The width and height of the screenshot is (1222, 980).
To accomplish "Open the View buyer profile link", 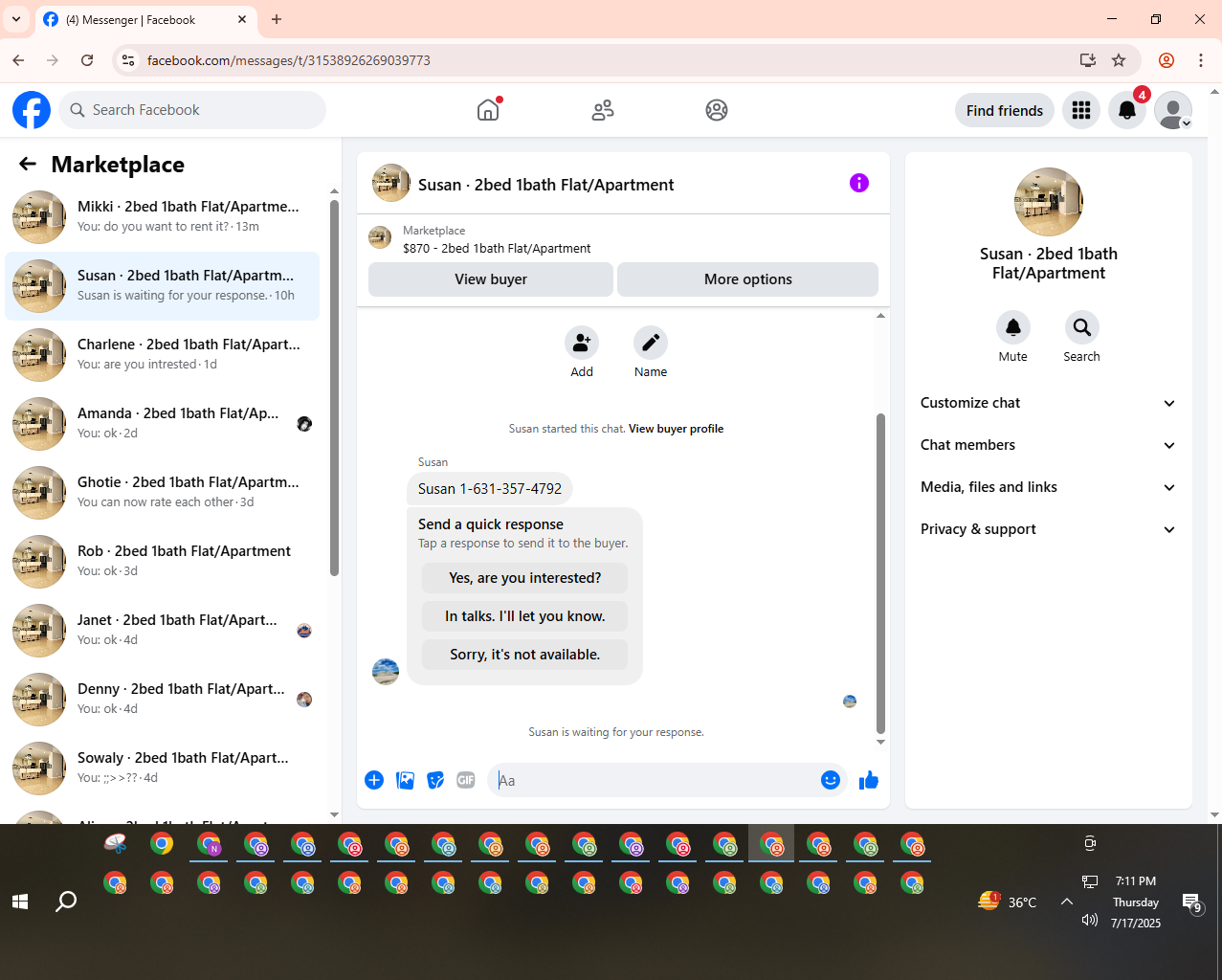I will pos(676,429).
